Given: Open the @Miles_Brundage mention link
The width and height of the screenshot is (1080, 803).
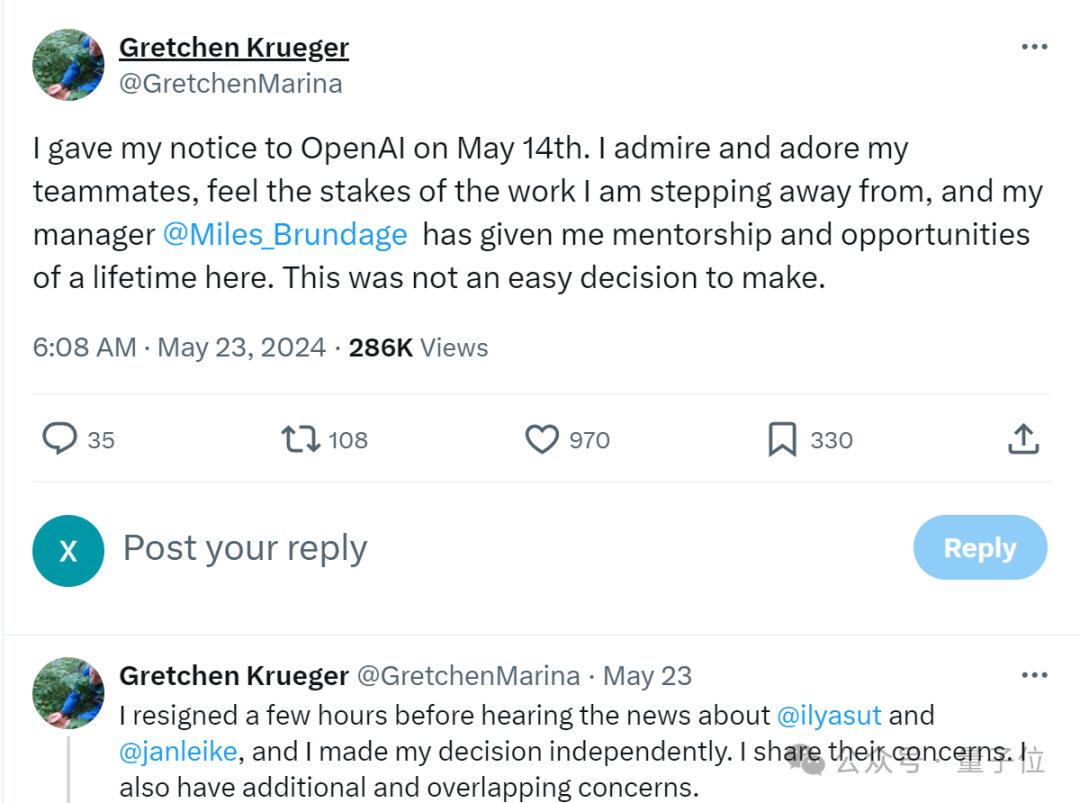Looking at the screenshot, I should click(x=285, y=235).
